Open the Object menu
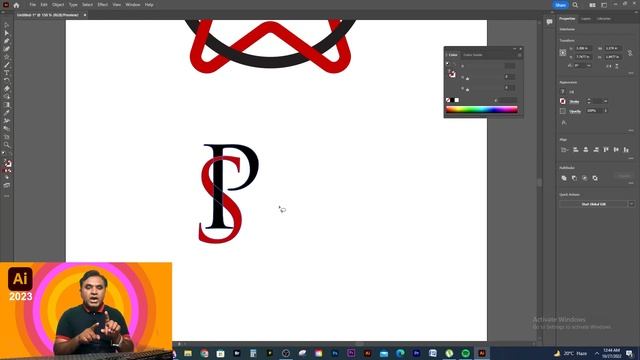This screenshot has width=640, height=360. click(x=58, y=5)
